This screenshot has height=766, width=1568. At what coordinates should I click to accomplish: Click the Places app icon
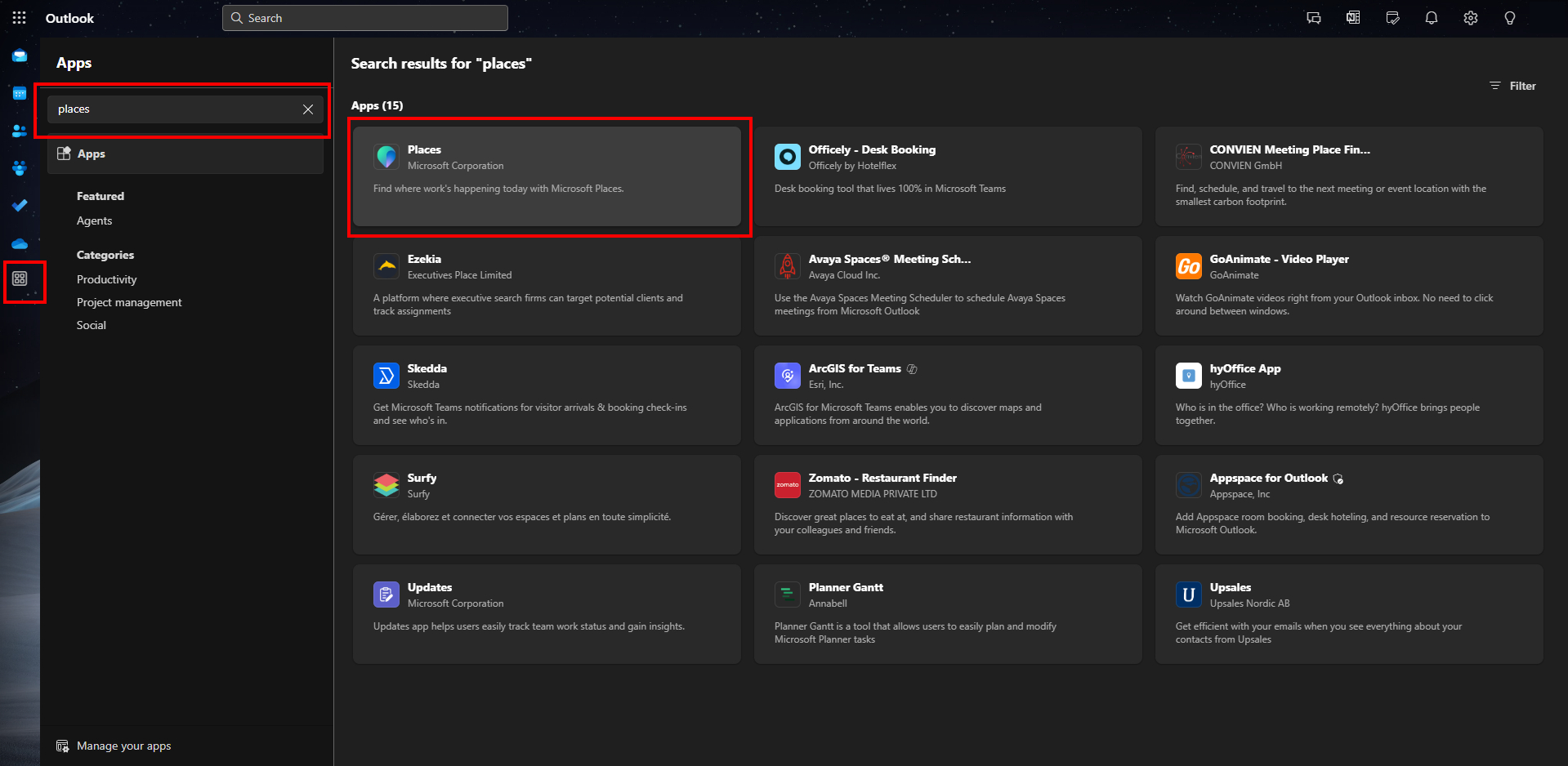click(x=386, y=157)
